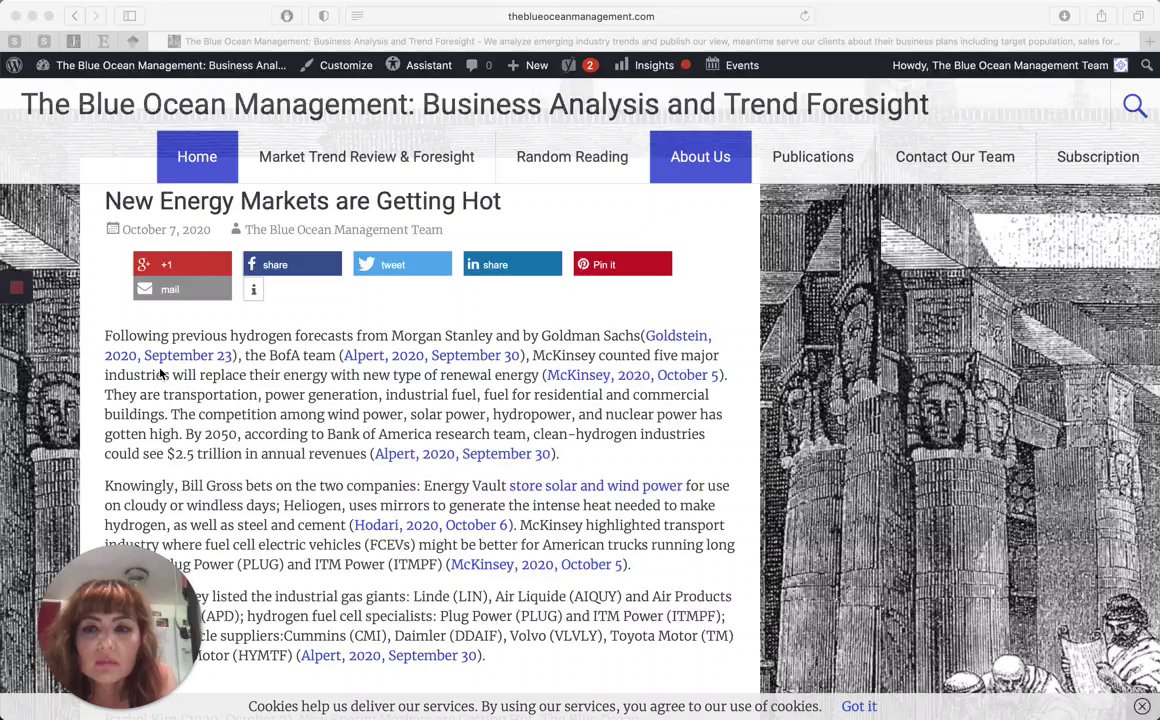
Task: Add a new tab with plus icon
Action: coord(1150,41)
